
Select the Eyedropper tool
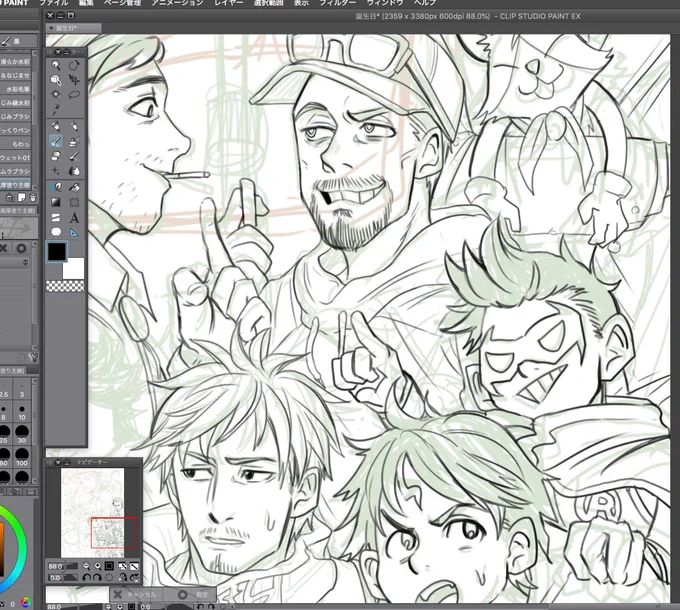56,109
